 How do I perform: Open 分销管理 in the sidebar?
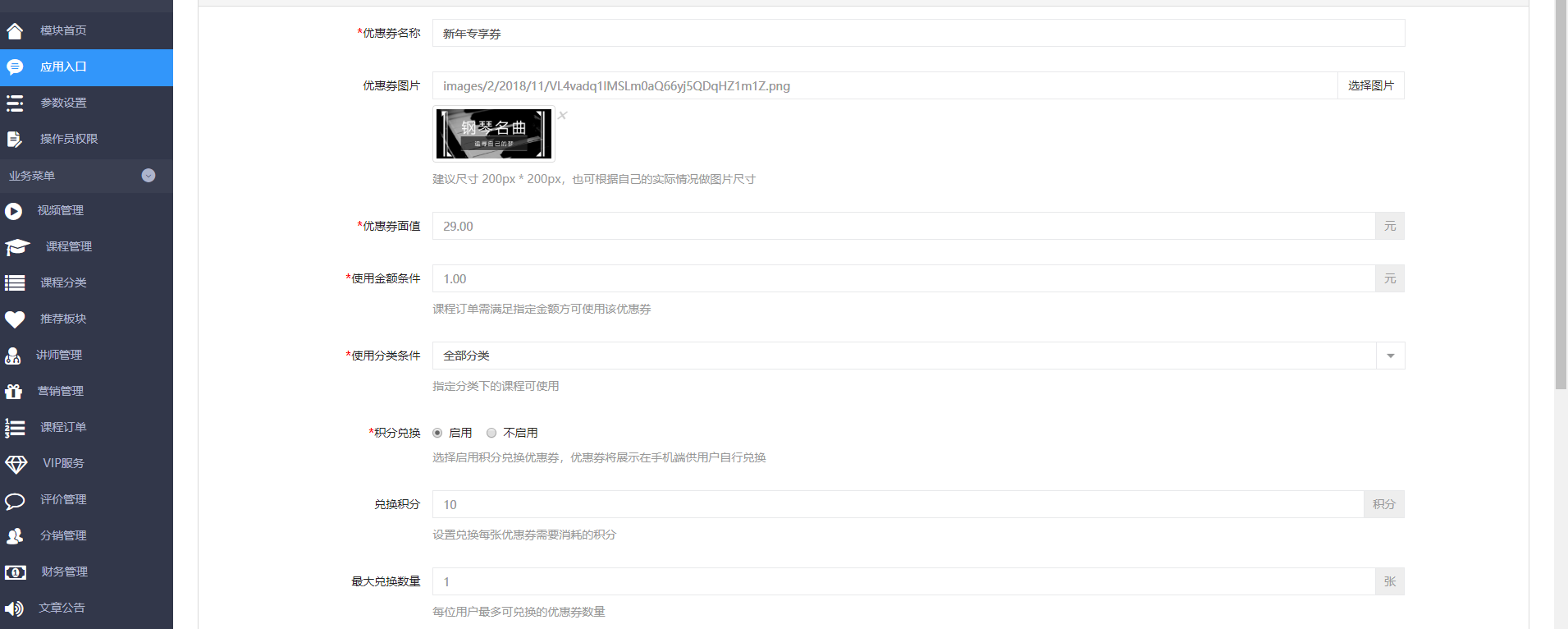click(86, 536)
